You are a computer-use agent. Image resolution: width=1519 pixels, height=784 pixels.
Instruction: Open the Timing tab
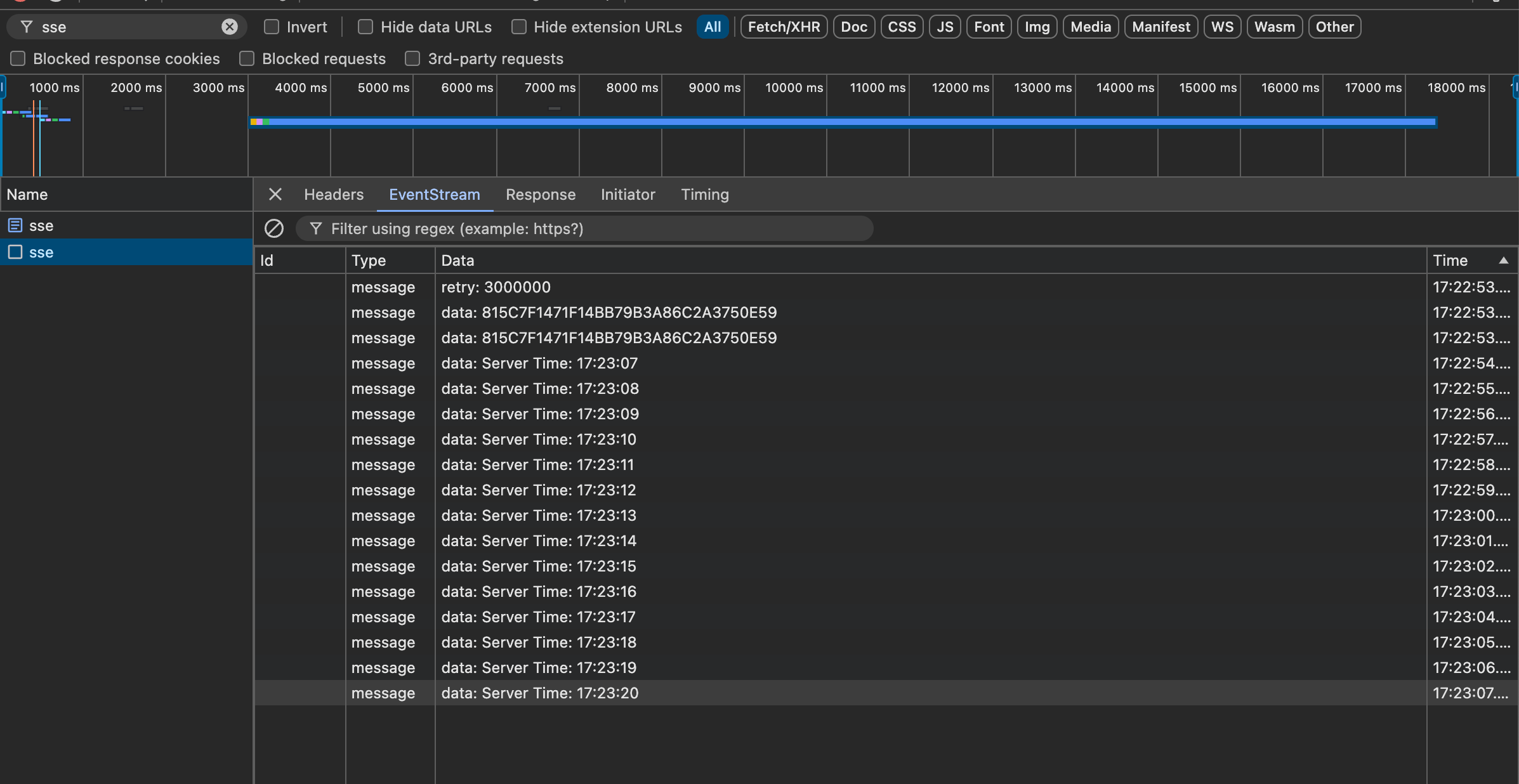point(705,194)
